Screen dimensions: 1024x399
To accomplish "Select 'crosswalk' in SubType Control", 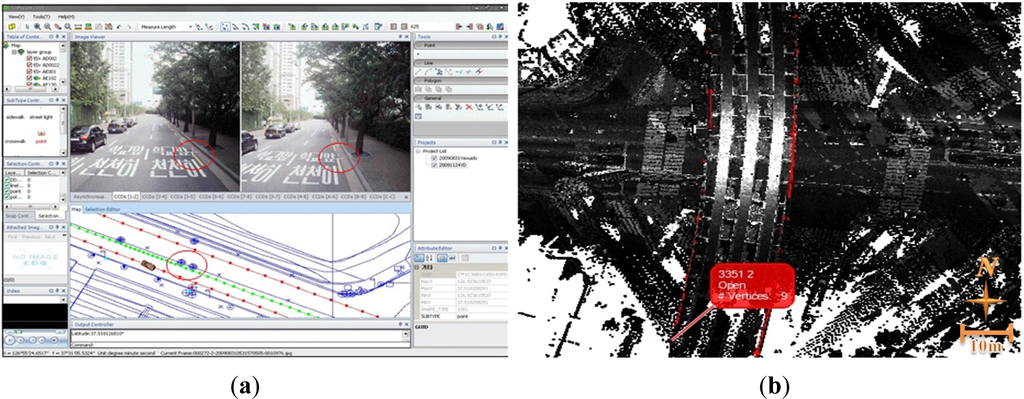I will coord(16,140).
